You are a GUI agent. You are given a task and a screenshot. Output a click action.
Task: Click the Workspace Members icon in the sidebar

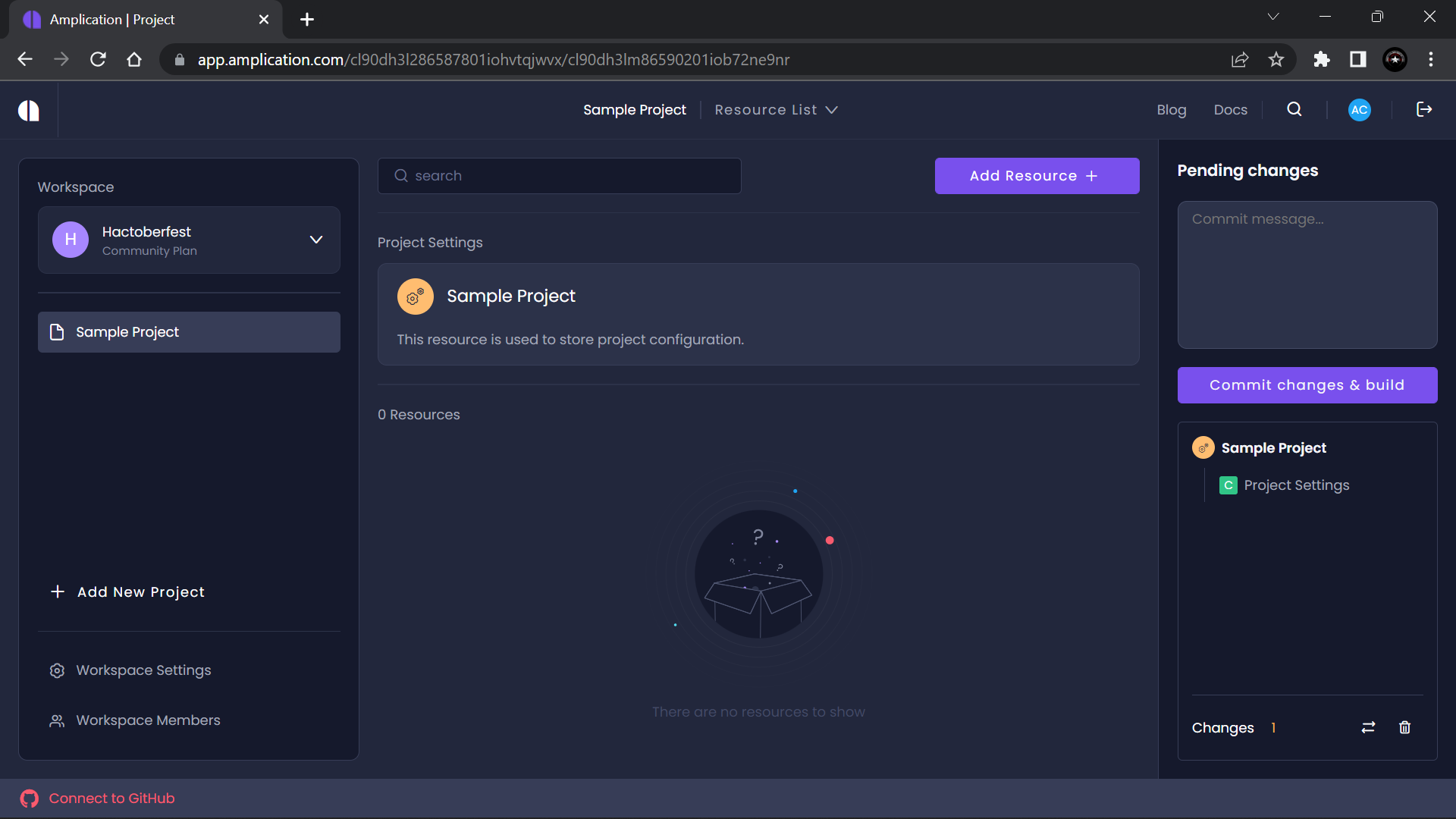point(56,720)
